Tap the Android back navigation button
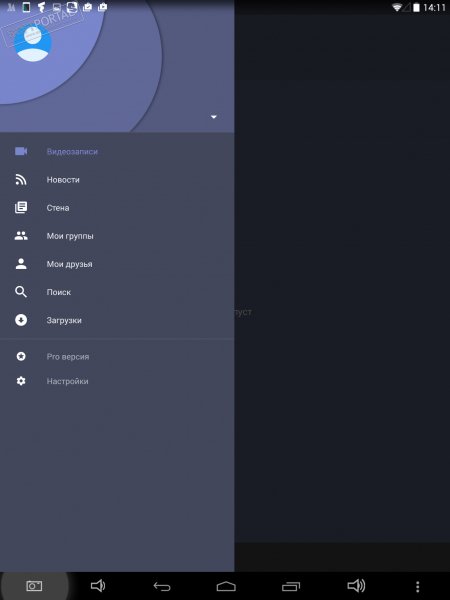The image size is (450, 600). (162, 586)
